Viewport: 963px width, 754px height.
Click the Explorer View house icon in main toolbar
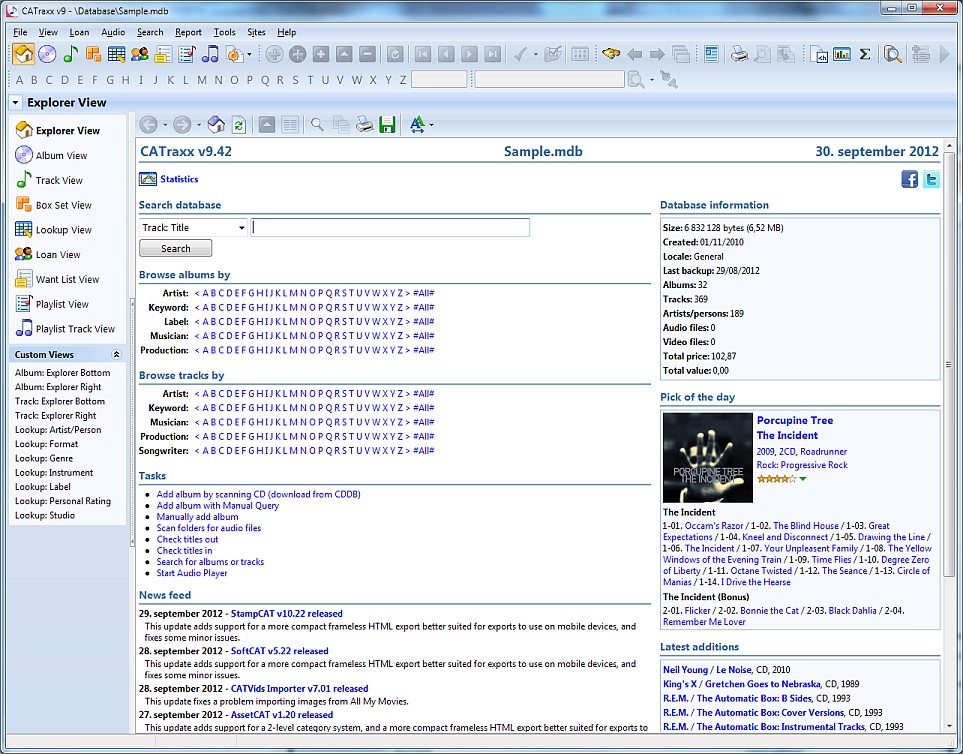tap(23, 54)
